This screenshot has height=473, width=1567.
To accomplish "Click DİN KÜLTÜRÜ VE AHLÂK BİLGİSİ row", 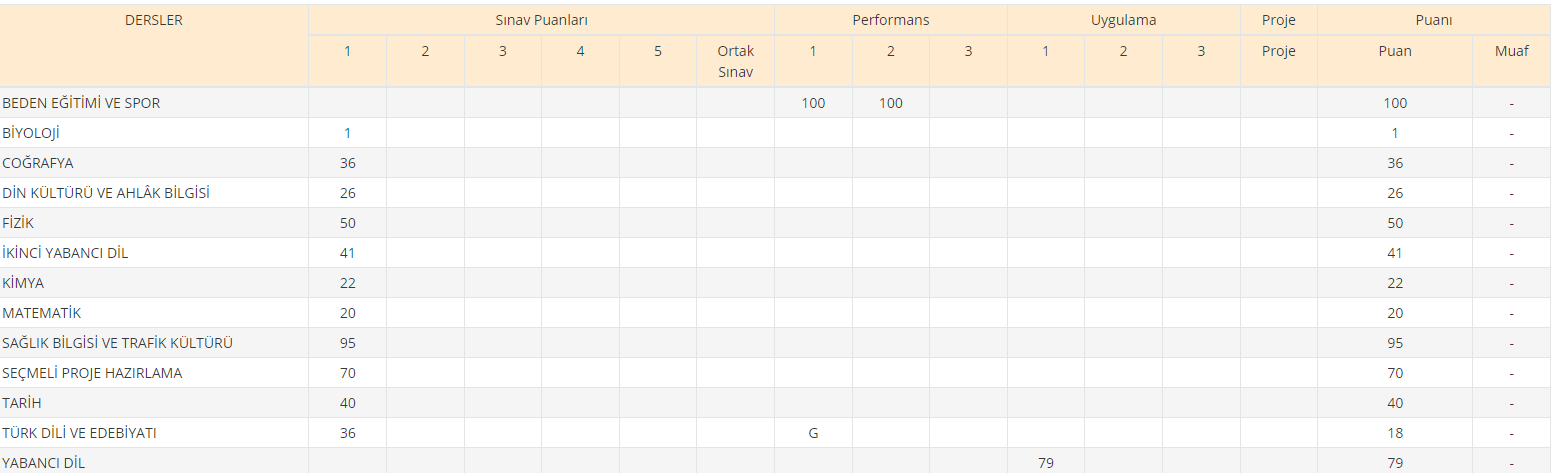I will tap(106, 193).
